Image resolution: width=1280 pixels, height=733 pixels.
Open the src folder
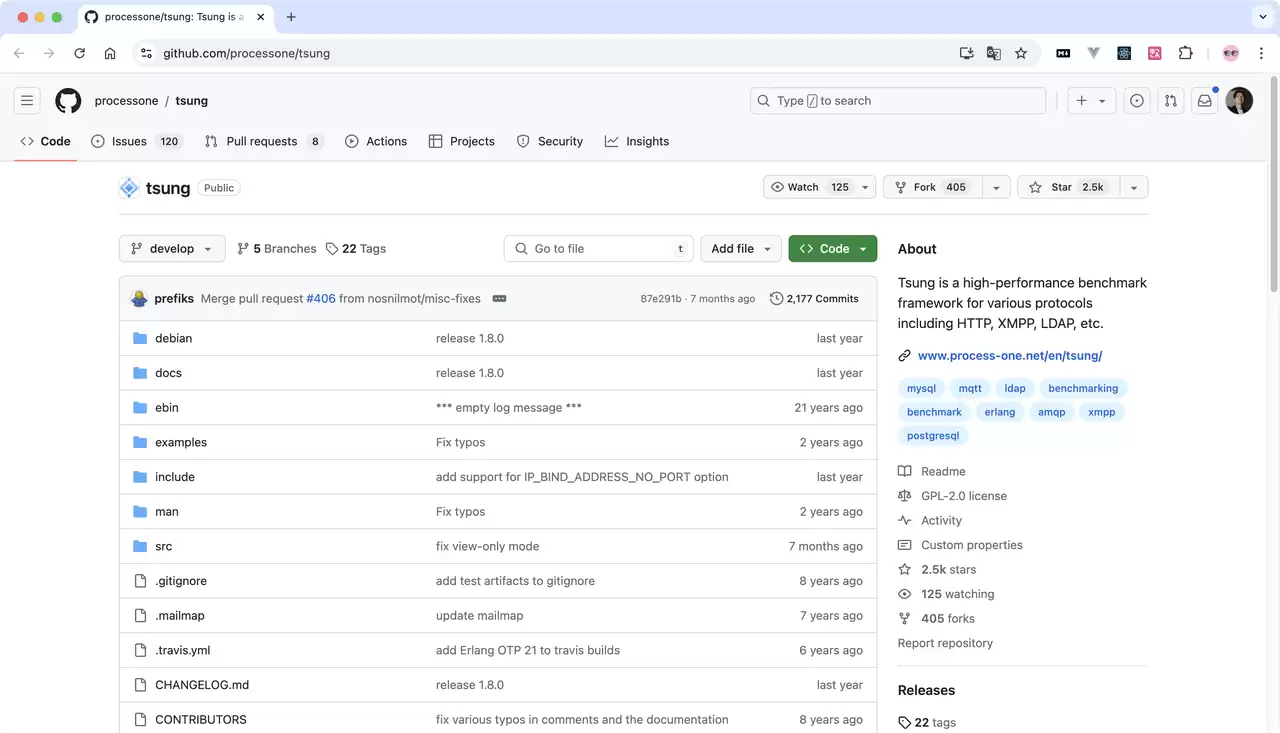tap(163, 546)
